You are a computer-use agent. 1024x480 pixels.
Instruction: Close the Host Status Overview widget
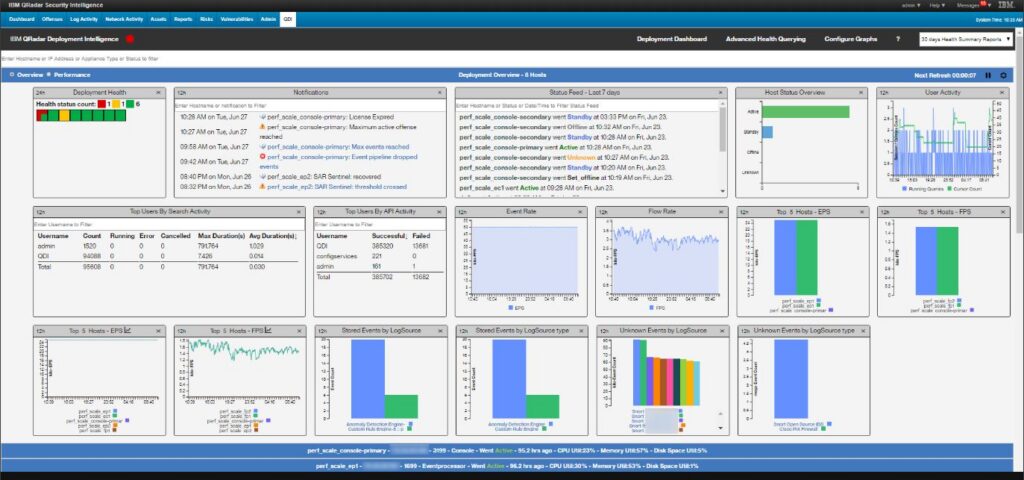click(x=863, y=93)
